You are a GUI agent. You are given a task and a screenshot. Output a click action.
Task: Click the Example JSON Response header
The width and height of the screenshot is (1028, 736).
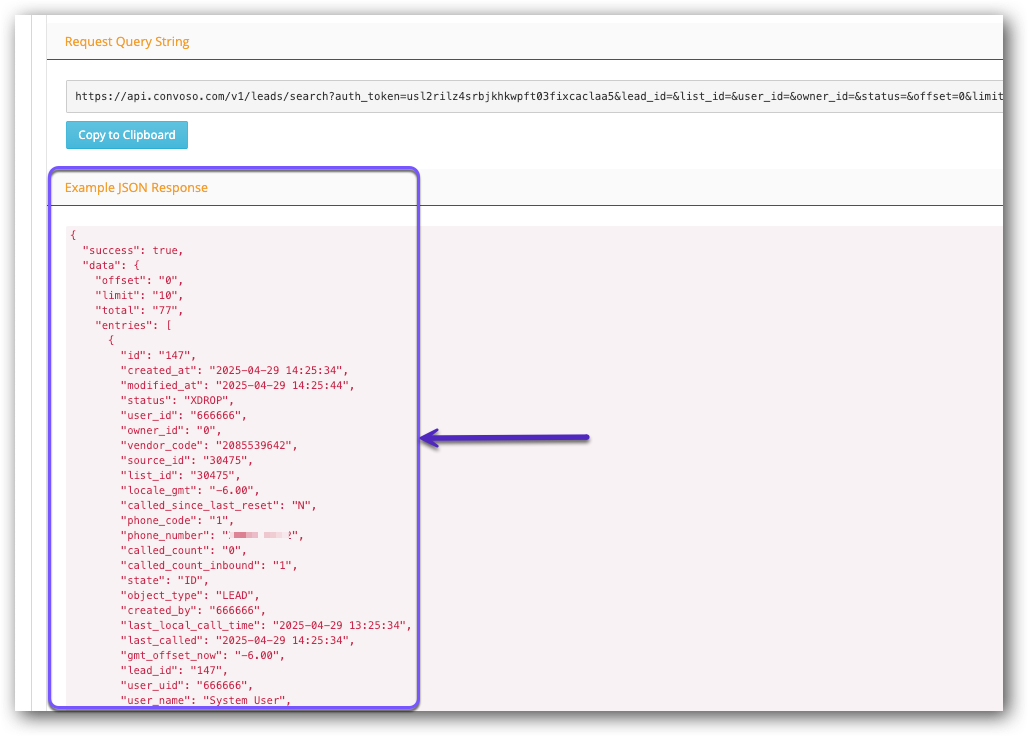[x=135, y=187]
